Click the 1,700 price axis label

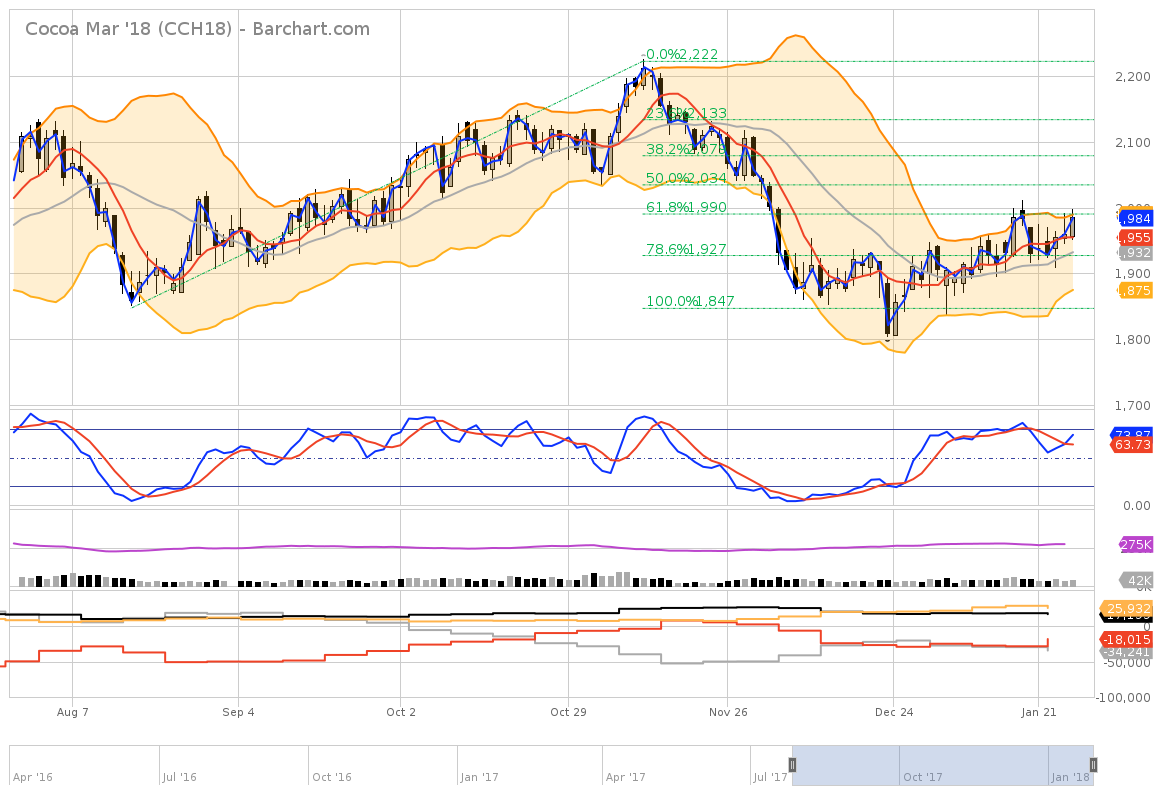tap(1132, 406)
